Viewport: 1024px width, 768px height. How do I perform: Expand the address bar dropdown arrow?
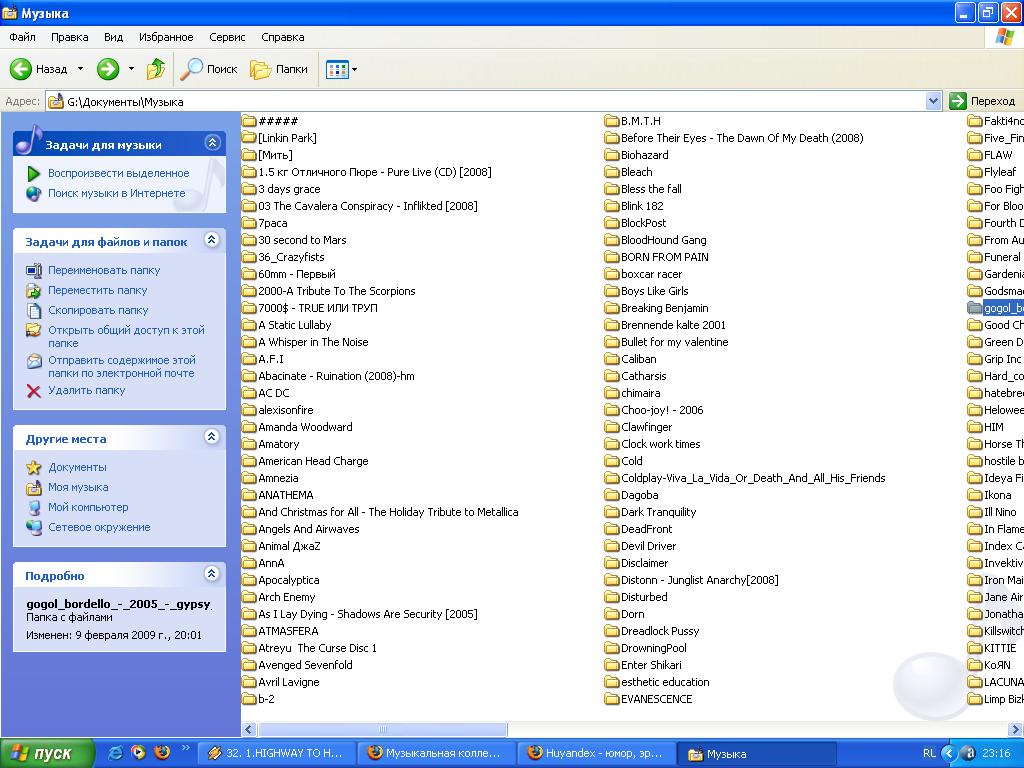coord(933,101)
